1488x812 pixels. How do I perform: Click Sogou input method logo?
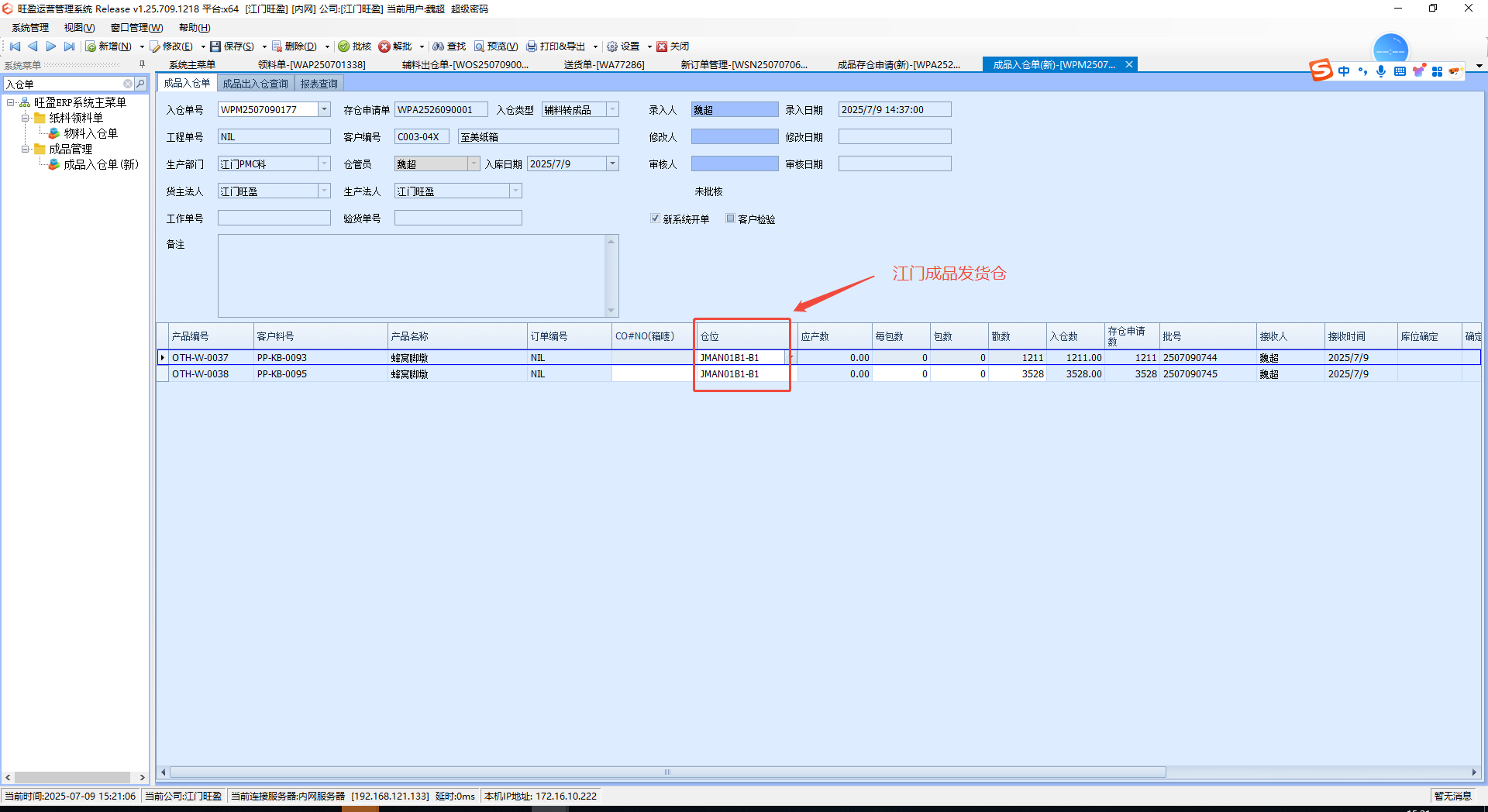1321,71
